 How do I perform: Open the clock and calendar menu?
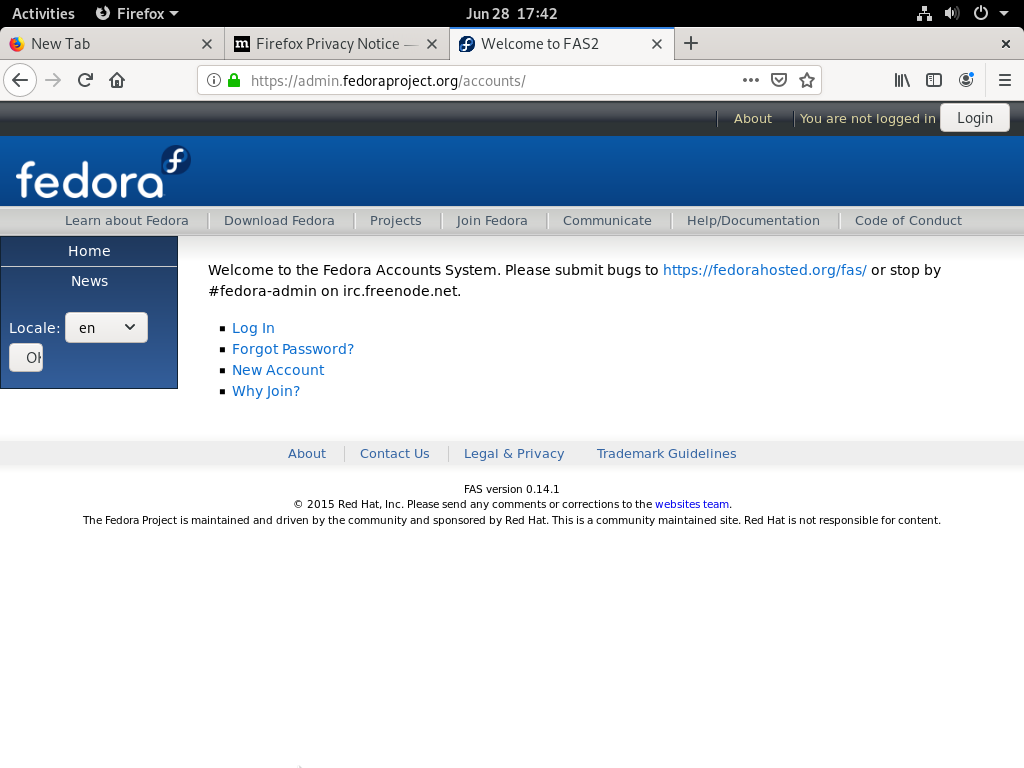pos(511,14)
